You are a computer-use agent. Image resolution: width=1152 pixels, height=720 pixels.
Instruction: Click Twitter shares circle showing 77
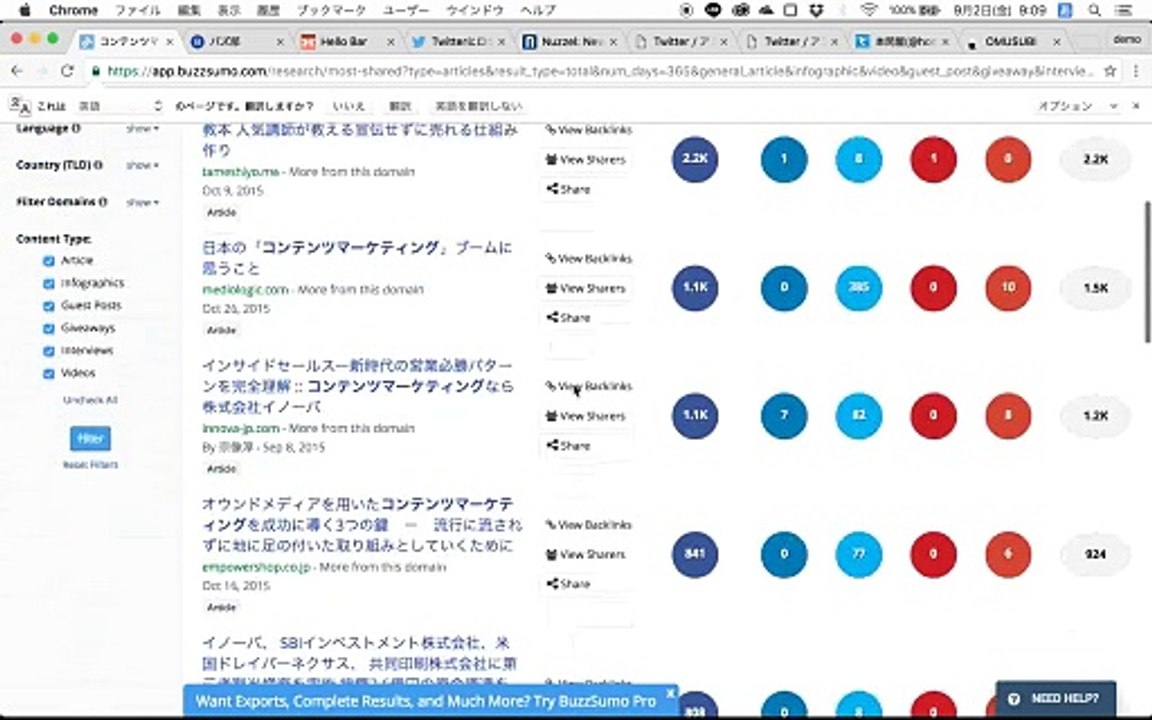coord(858,554)
